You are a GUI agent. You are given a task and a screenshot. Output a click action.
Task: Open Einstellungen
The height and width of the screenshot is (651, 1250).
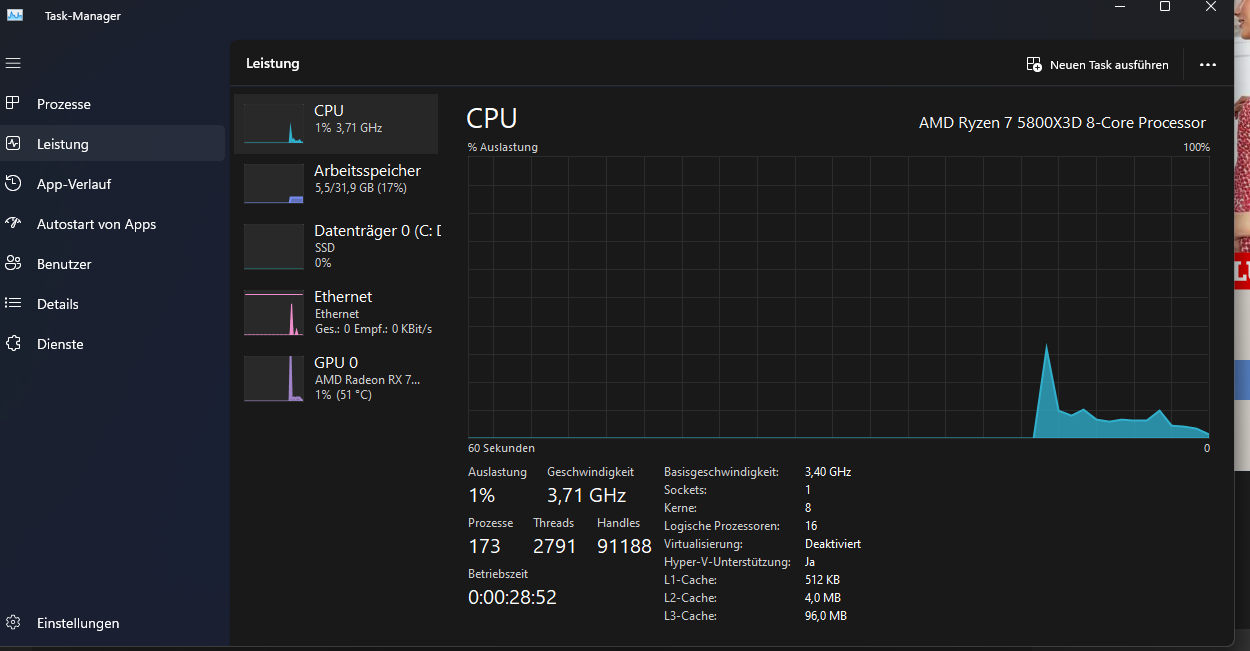[112, 623]
